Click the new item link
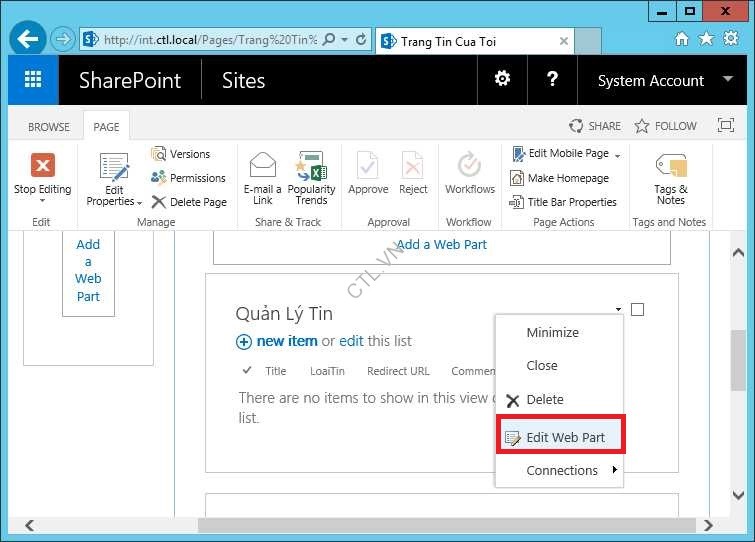755x542 pixels. 286,341
